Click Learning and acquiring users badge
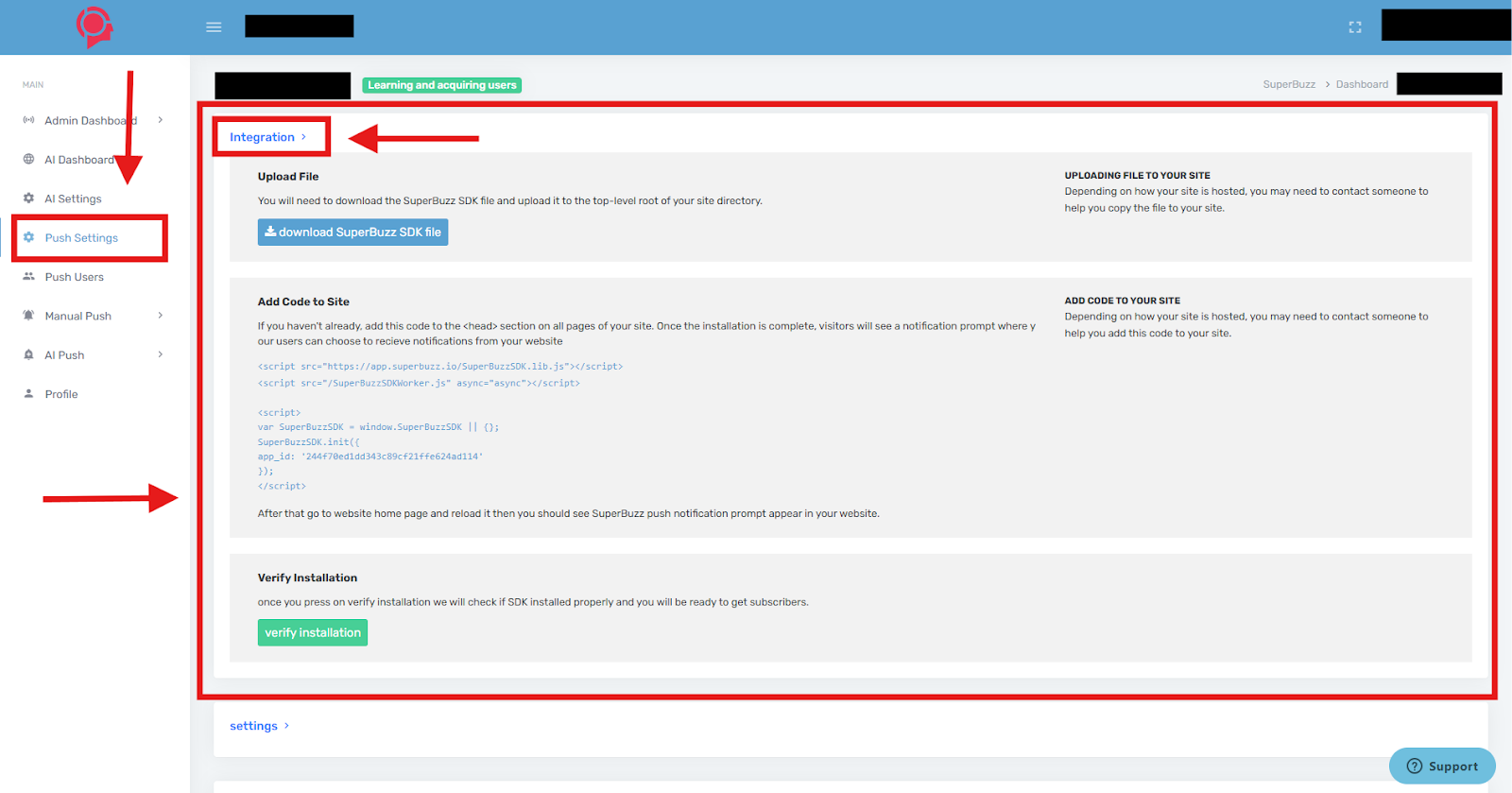 click(x=442, y=85)
